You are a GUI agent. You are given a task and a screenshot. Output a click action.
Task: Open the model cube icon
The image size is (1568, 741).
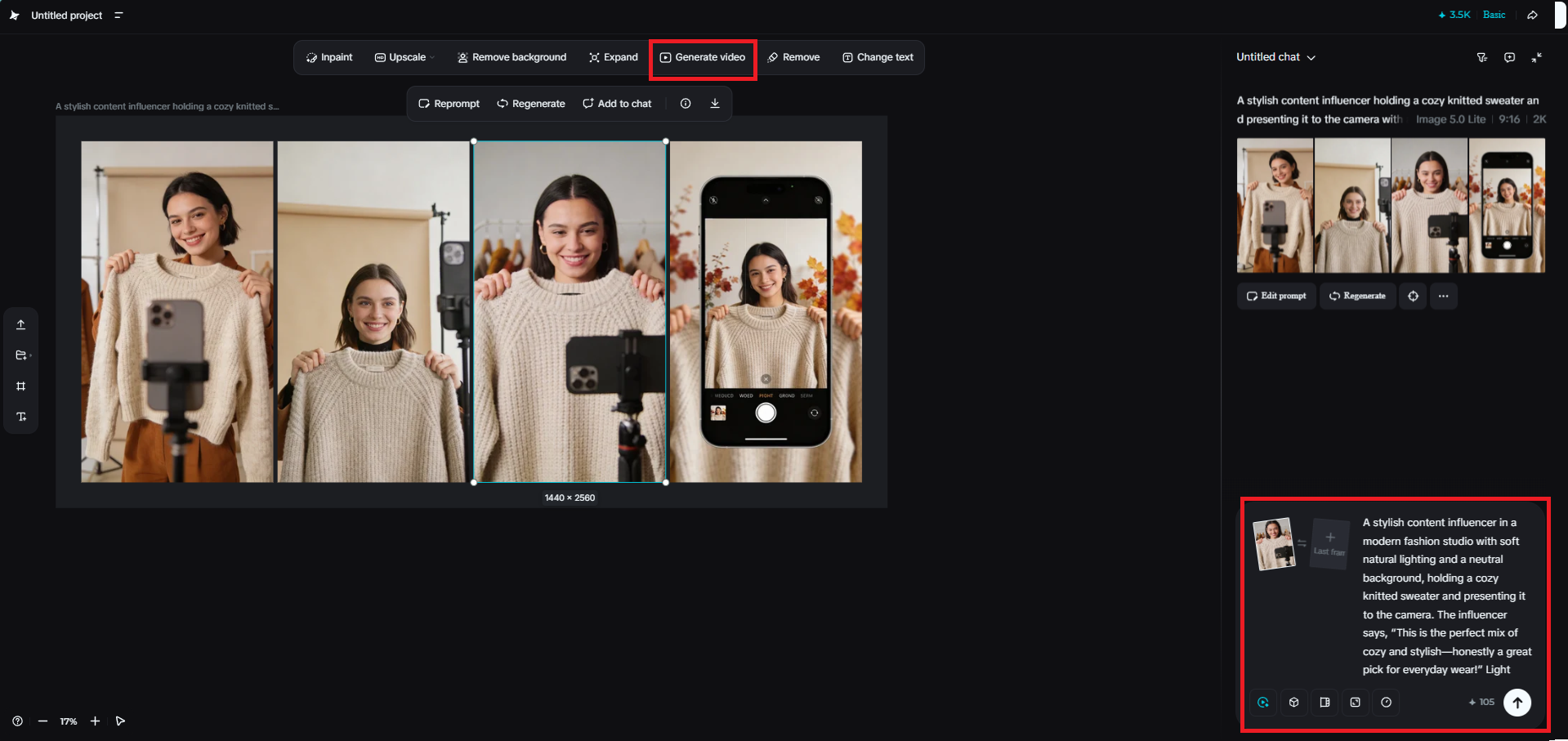pos(1294,703)
